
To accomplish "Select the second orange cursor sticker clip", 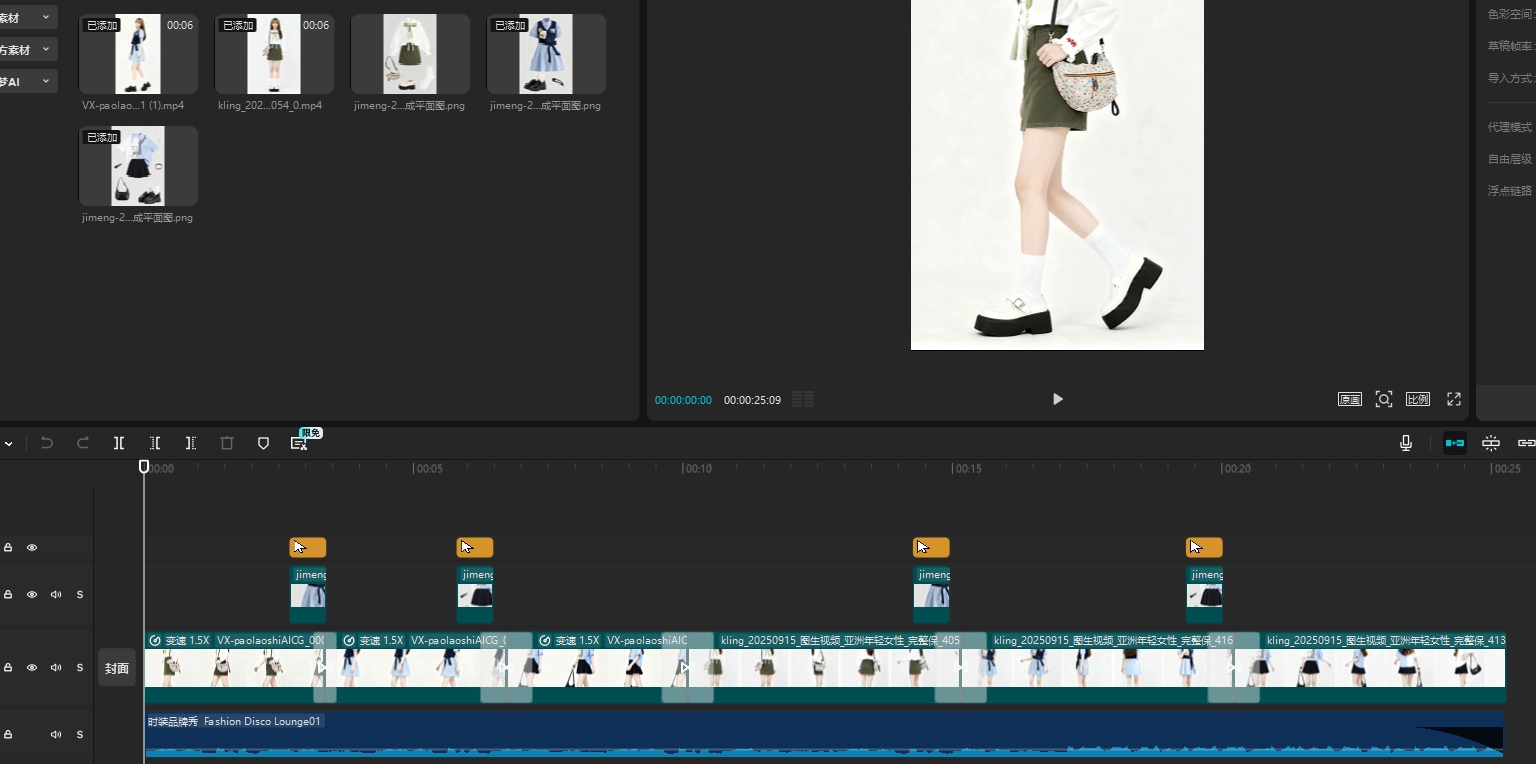I will point(475,548).
